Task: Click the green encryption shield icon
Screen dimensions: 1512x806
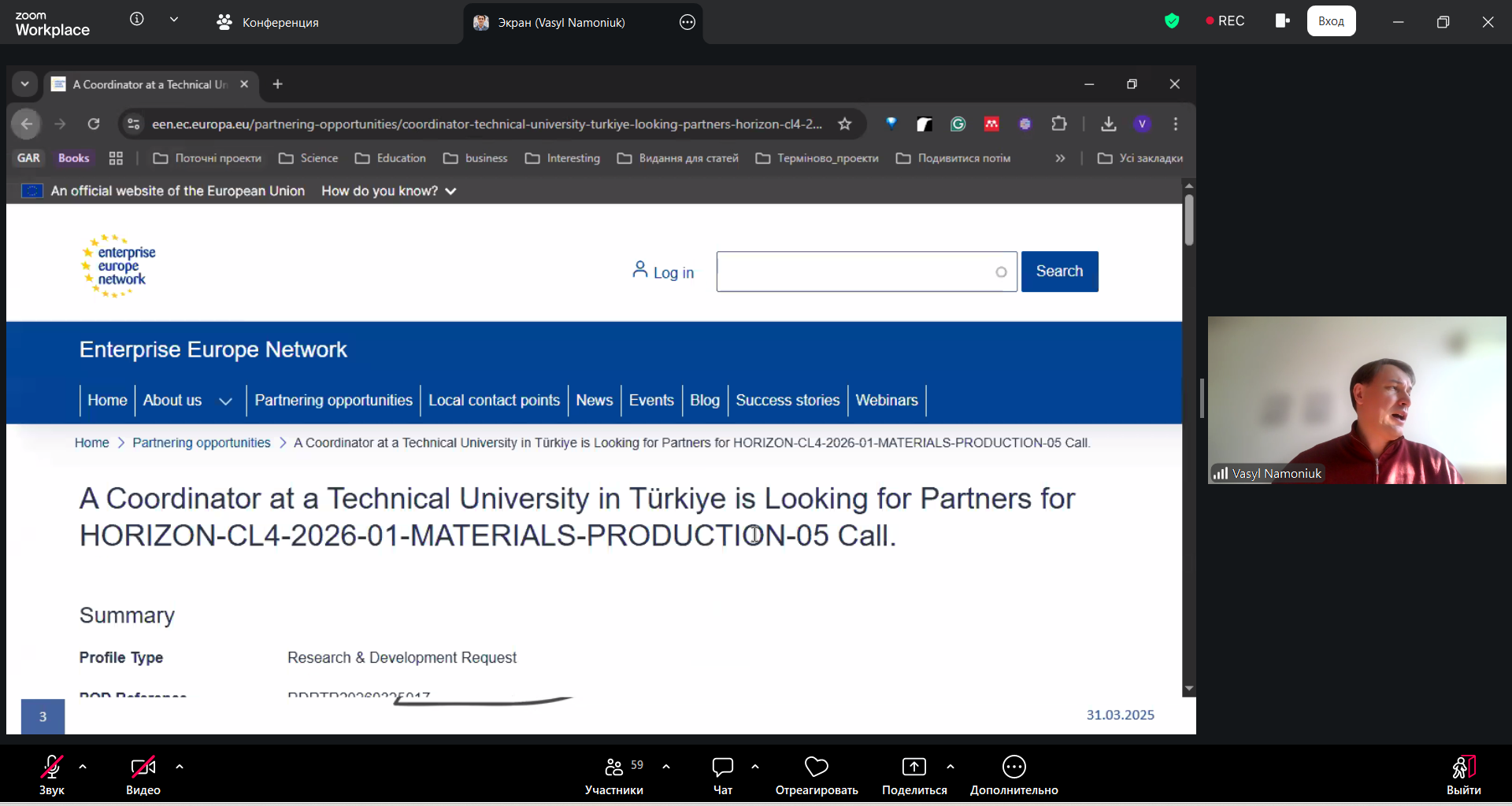Action: pyautogui.click(x=1172, y=21)
